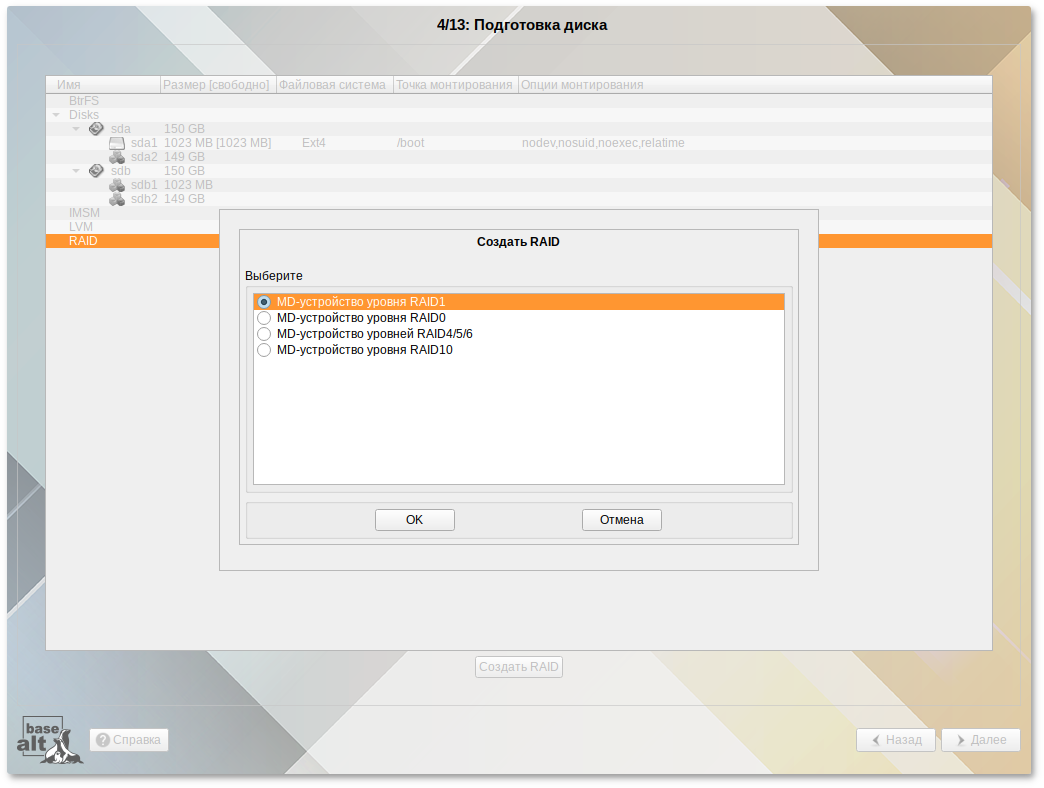Click the sda1 partition icon
1044x788 pixels.
(117, 143)
